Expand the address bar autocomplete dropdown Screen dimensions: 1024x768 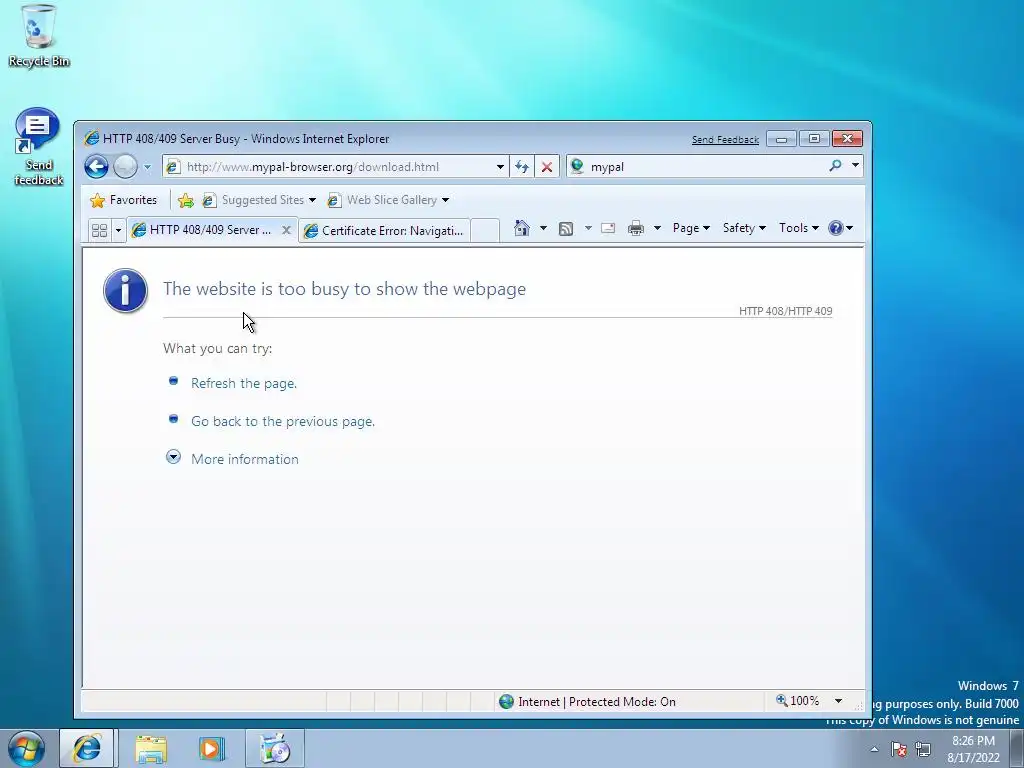[500, 167]
